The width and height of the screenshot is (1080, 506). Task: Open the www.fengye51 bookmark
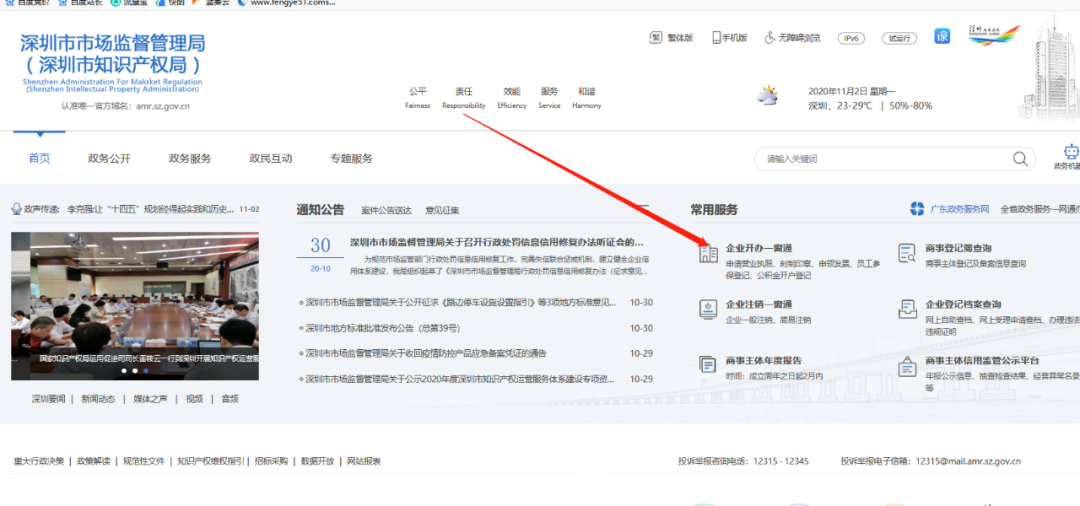click(x=287, y=3)
